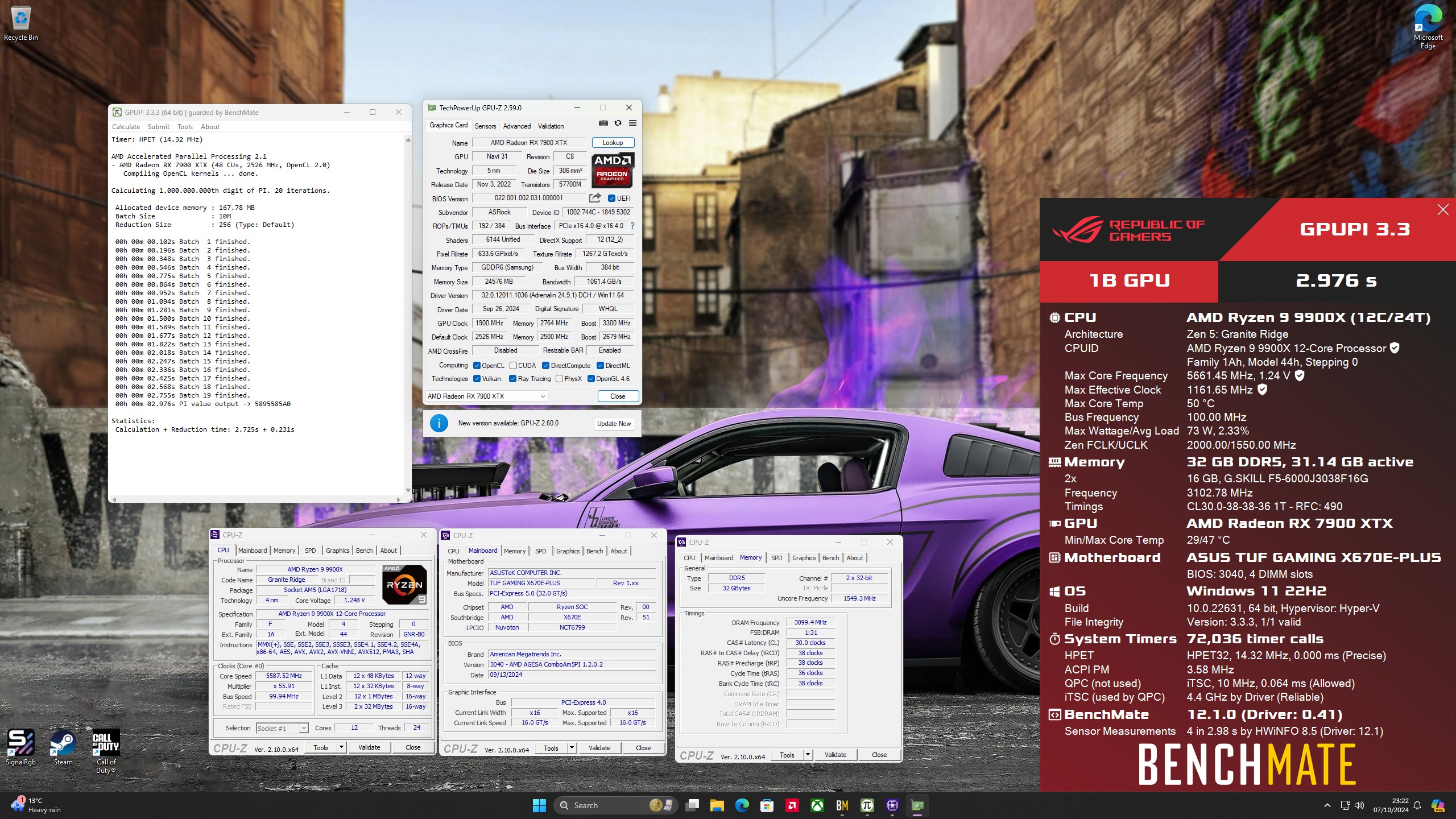Open Call of Duty desktop shortcut
Screen dimensions: 1456x819
click(106, 751)
